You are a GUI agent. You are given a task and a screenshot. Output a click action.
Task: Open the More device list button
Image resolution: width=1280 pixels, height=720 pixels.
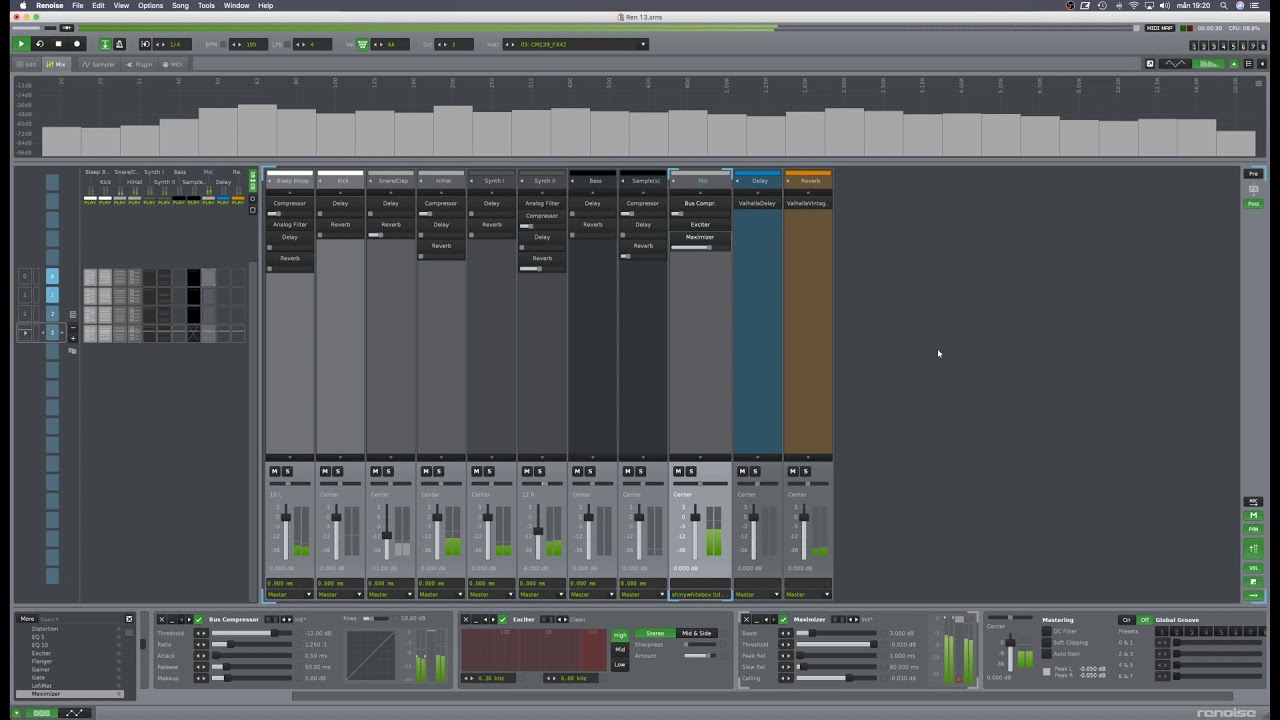[x=27, y=619]
